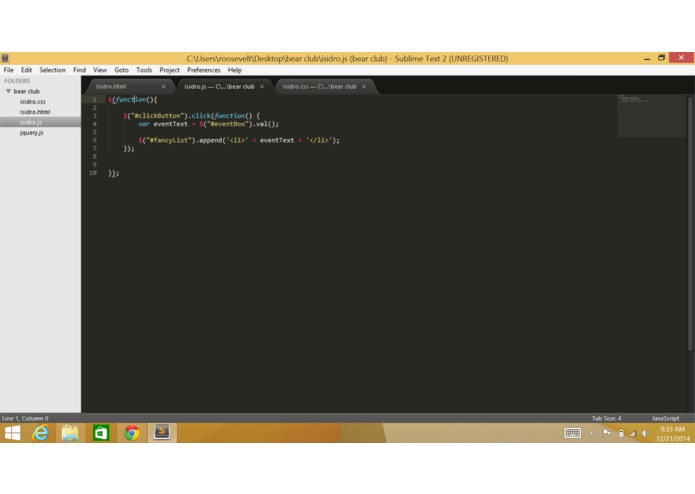Open the volume speaker tray icon
This screenshot has height=494, width=695.
click(645, 433)
